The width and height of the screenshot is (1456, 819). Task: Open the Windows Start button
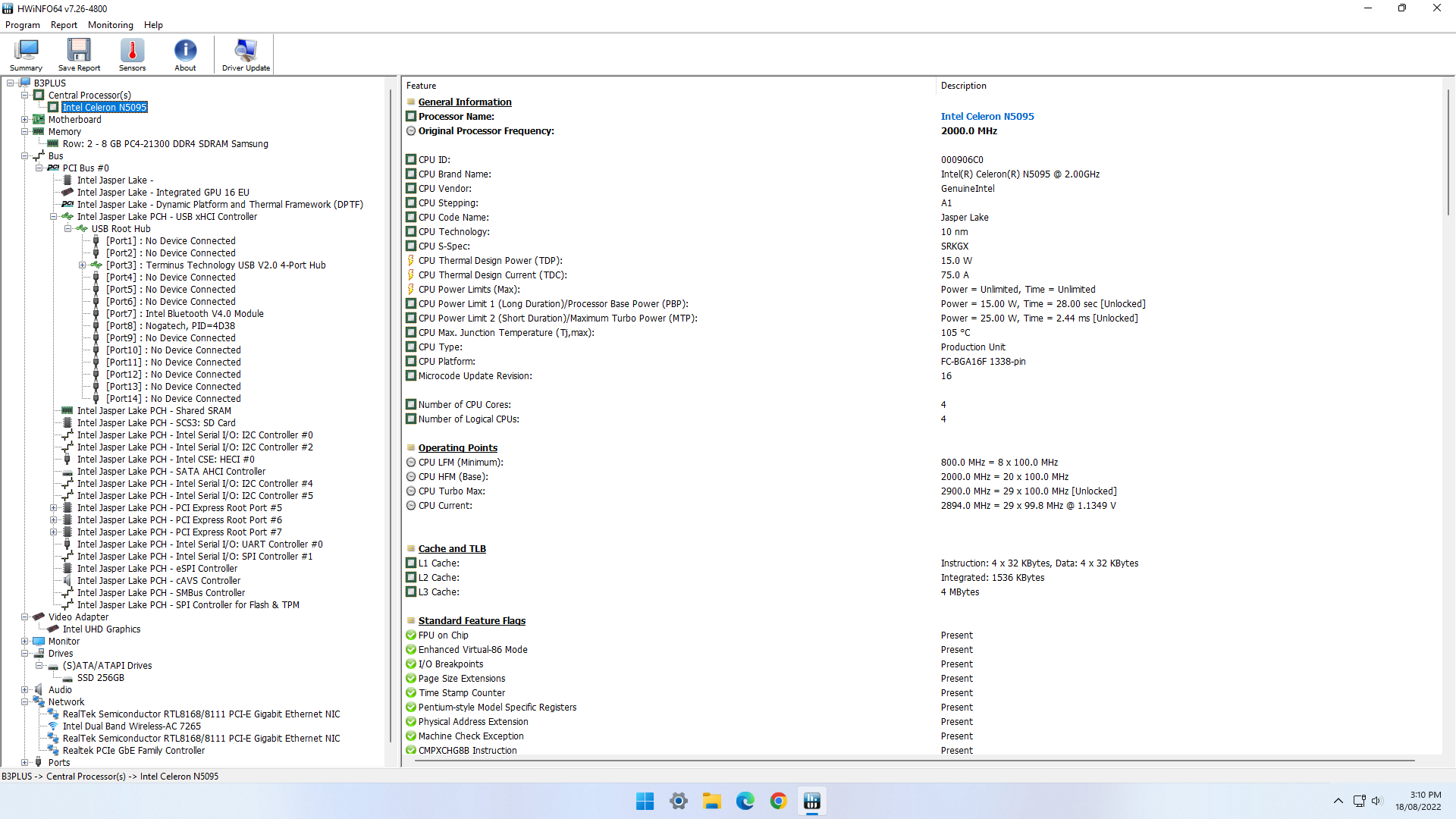(645, 801)
